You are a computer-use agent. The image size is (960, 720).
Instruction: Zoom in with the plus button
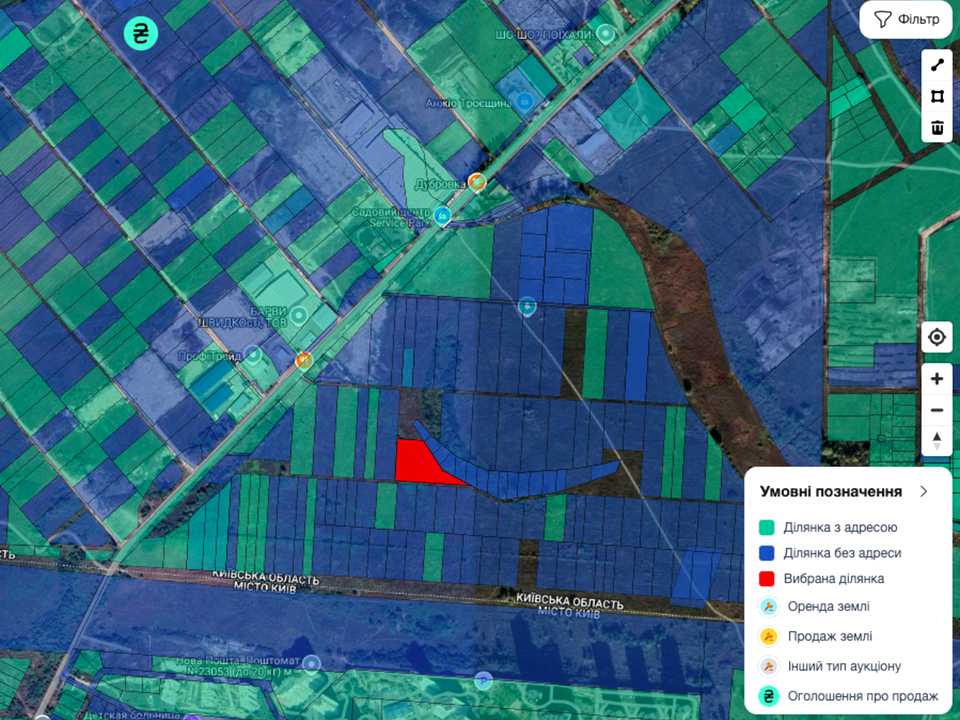click(937, 379)
